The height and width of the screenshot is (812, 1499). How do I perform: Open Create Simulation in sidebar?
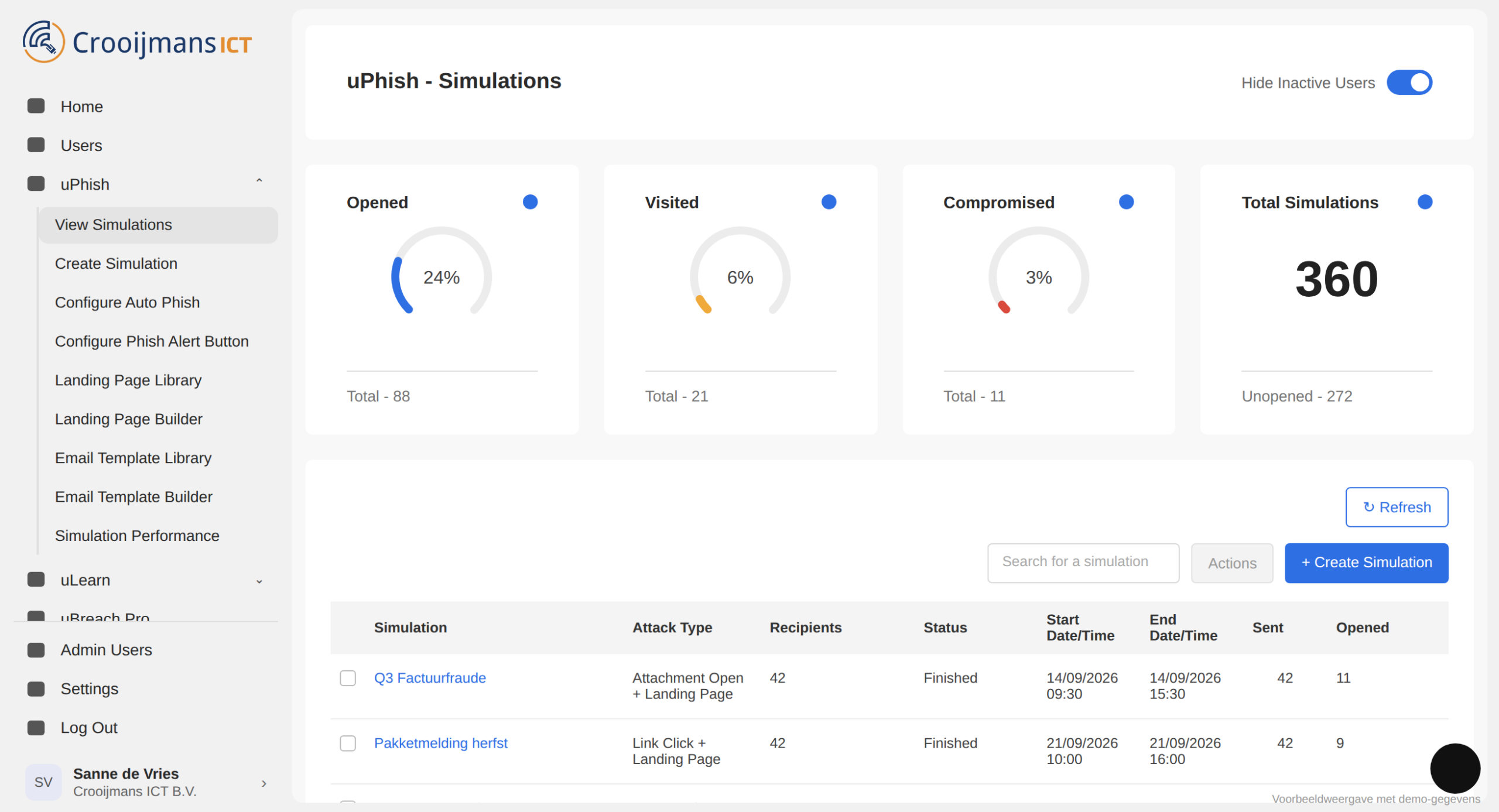tap(116, 263)
